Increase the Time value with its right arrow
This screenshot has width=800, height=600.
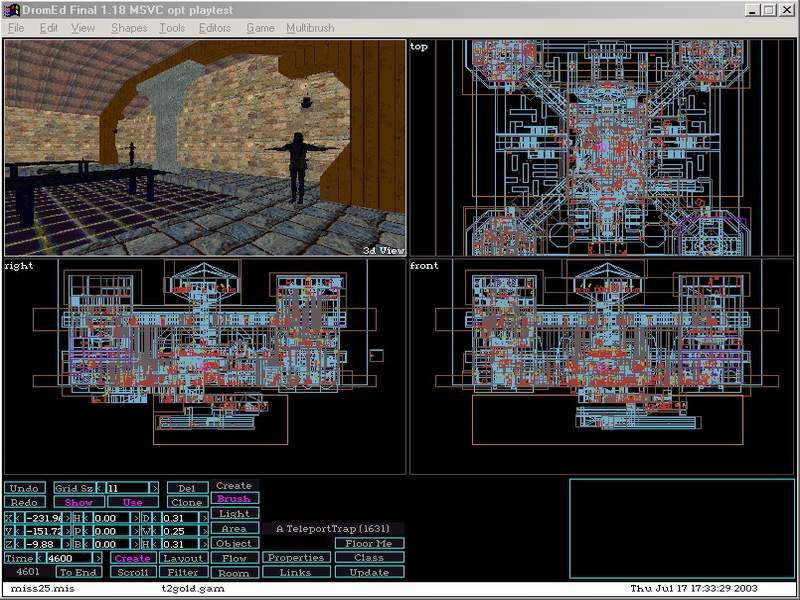98,558
